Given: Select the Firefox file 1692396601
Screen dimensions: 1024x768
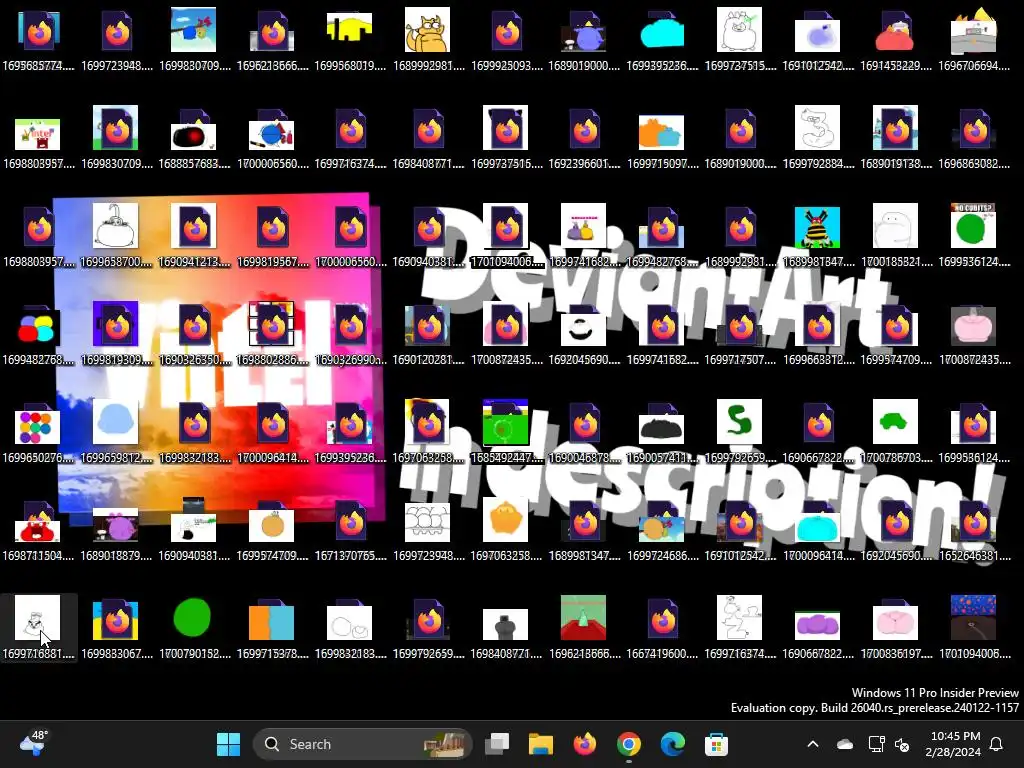Looking at the screenshot, I should [584, 137].
